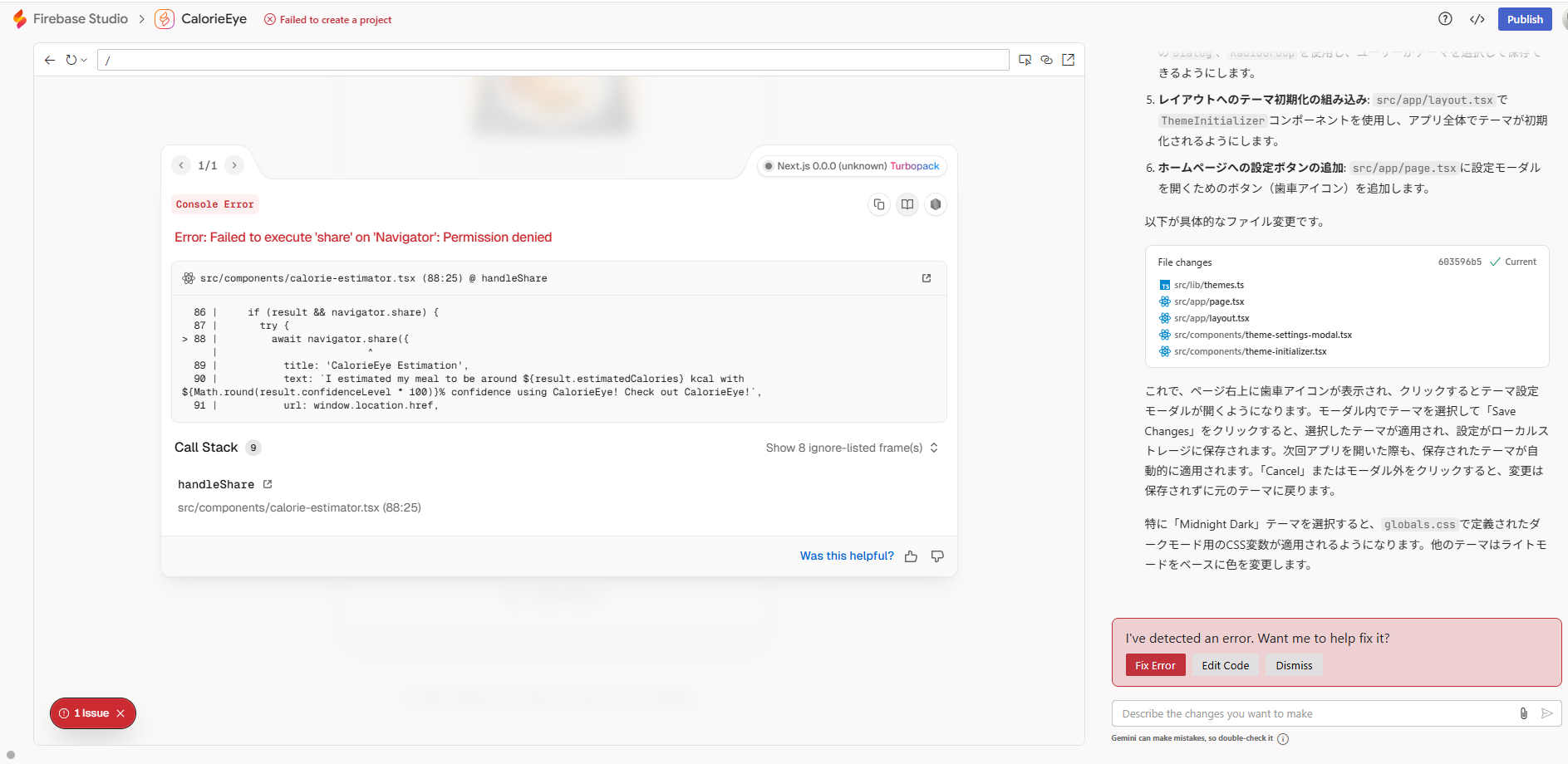Open error docs book icon

coord(907,204)
